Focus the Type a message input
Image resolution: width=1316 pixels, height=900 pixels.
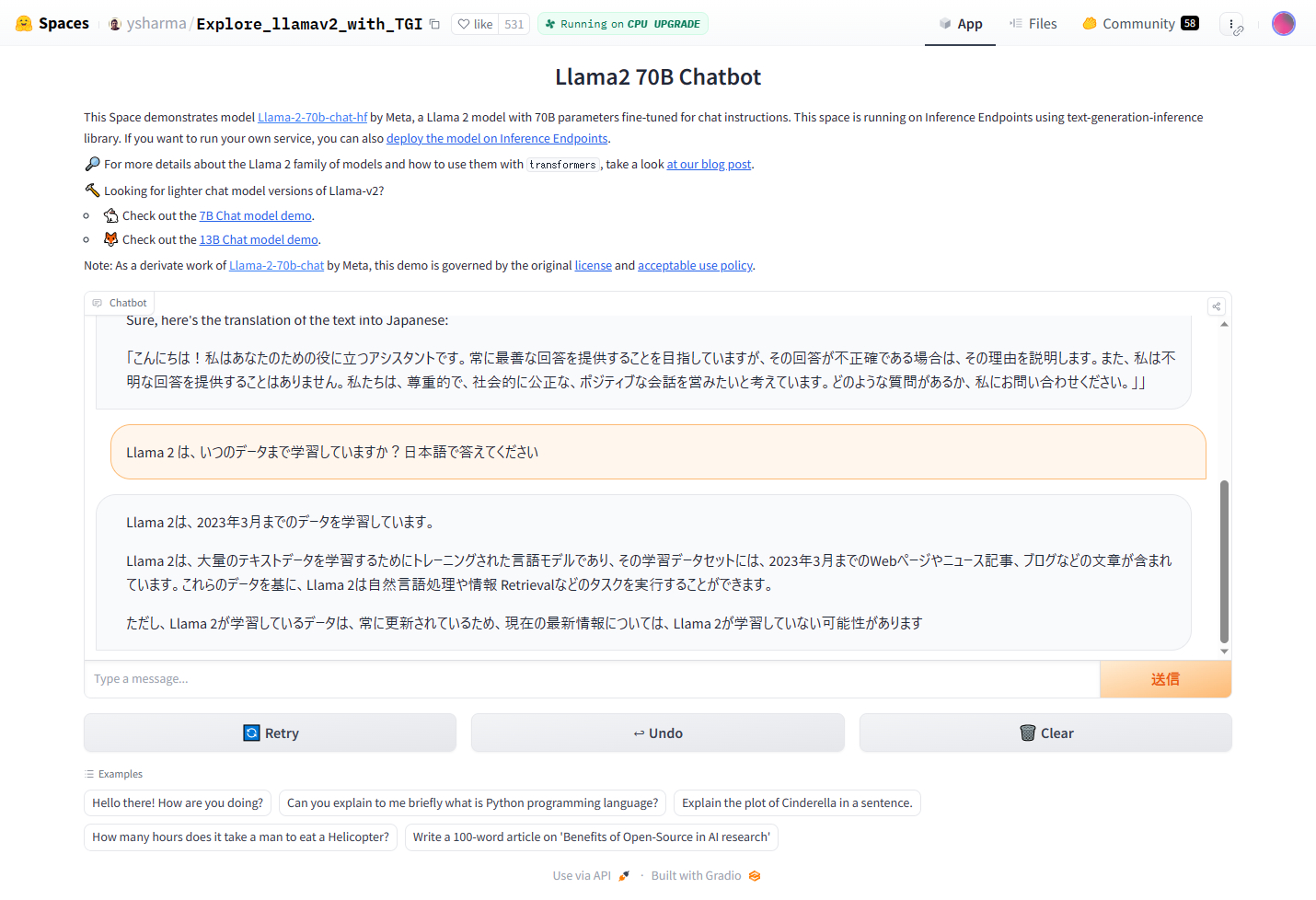[x=591, y=679]
